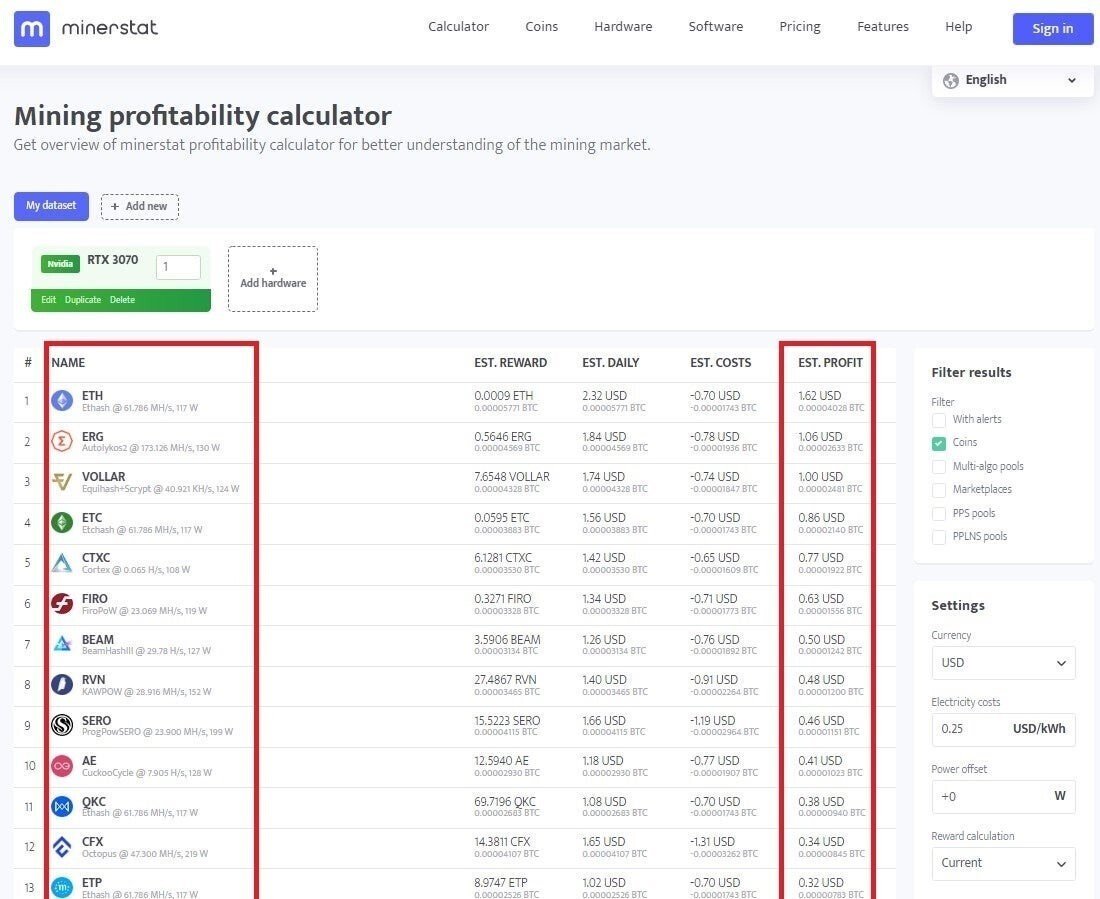Sort by the NAME column header
Screen dimensions: 1100x899
pyautogui.click(x=68, y=363)
